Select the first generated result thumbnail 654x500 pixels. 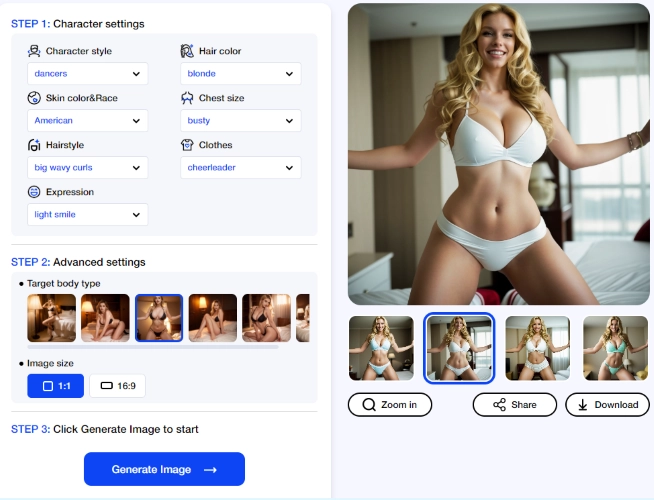pos(381,348)
